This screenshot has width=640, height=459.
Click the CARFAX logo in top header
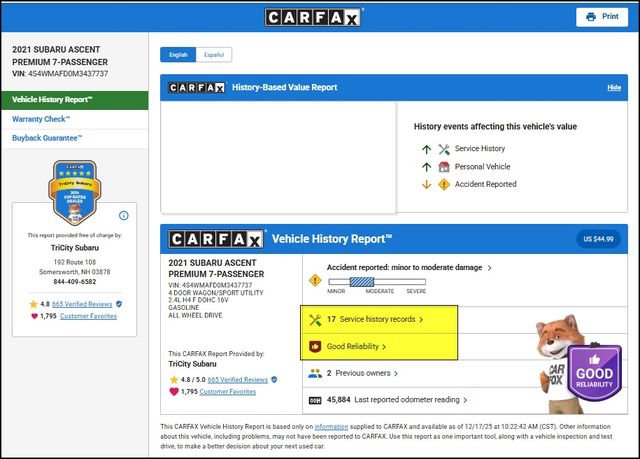point(314,17)
